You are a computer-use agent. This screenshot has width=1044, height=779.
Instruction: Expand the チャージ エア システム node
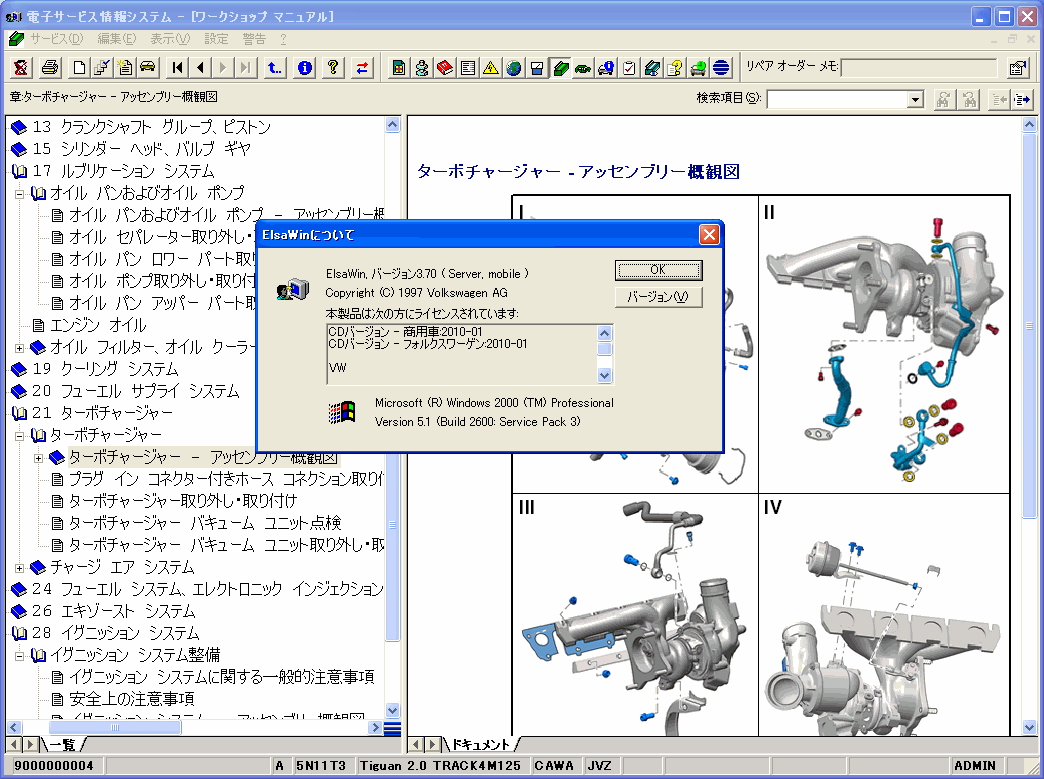19,568
